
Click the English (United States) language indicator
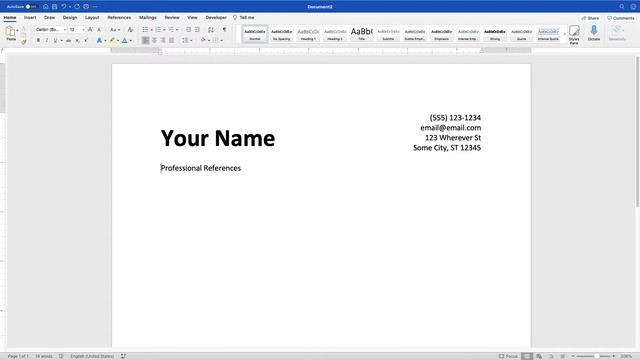92,356
